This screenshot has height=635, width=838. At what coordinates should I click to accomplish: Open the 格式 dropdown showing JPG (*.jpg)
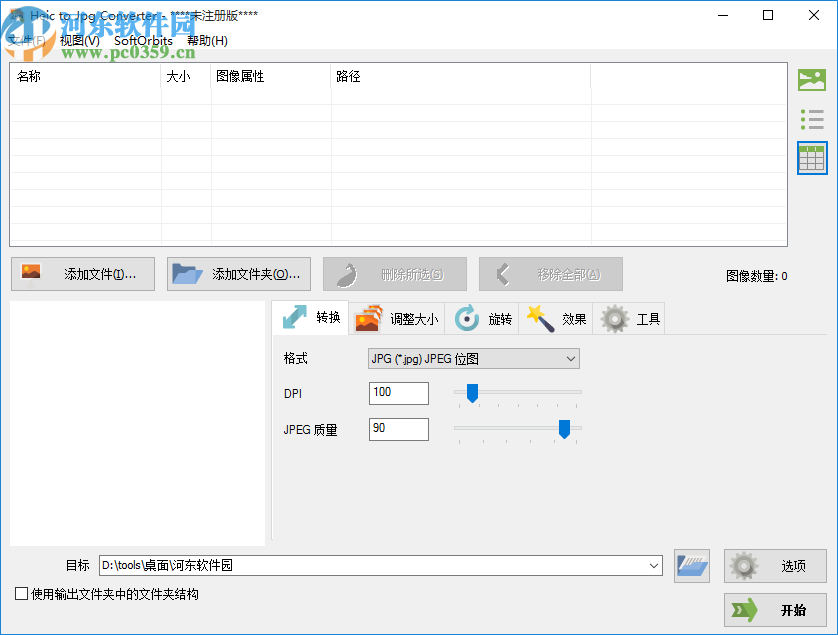tap(472, 358)
